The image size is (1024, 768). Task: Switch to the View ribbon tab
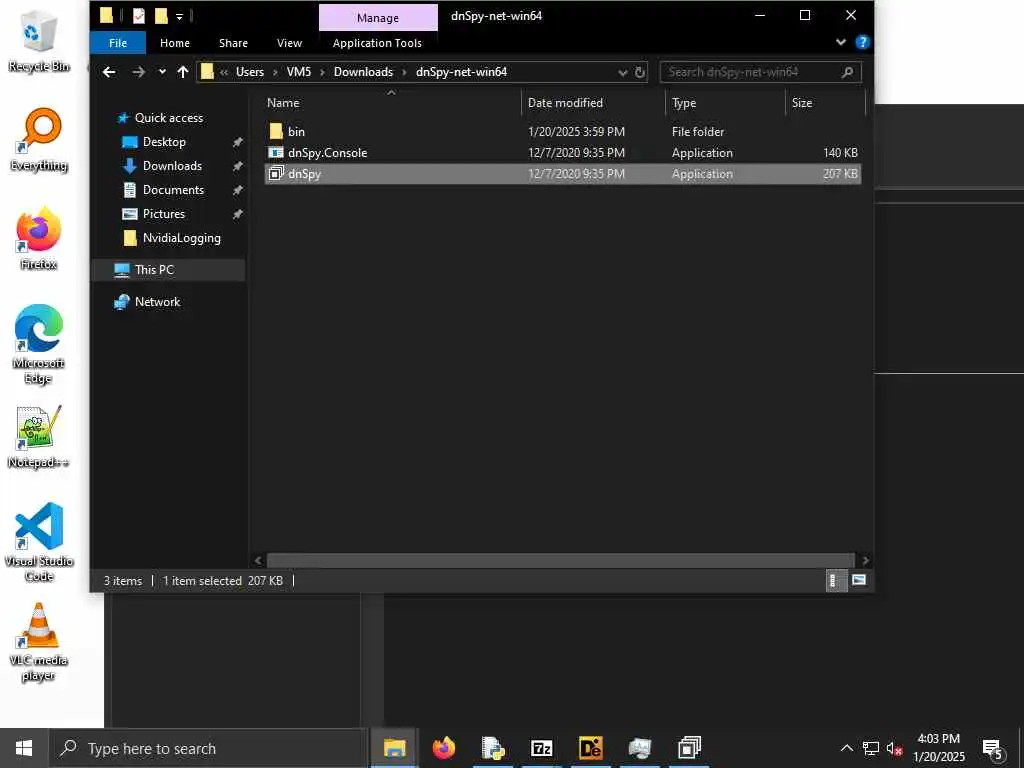click(289, 42)
